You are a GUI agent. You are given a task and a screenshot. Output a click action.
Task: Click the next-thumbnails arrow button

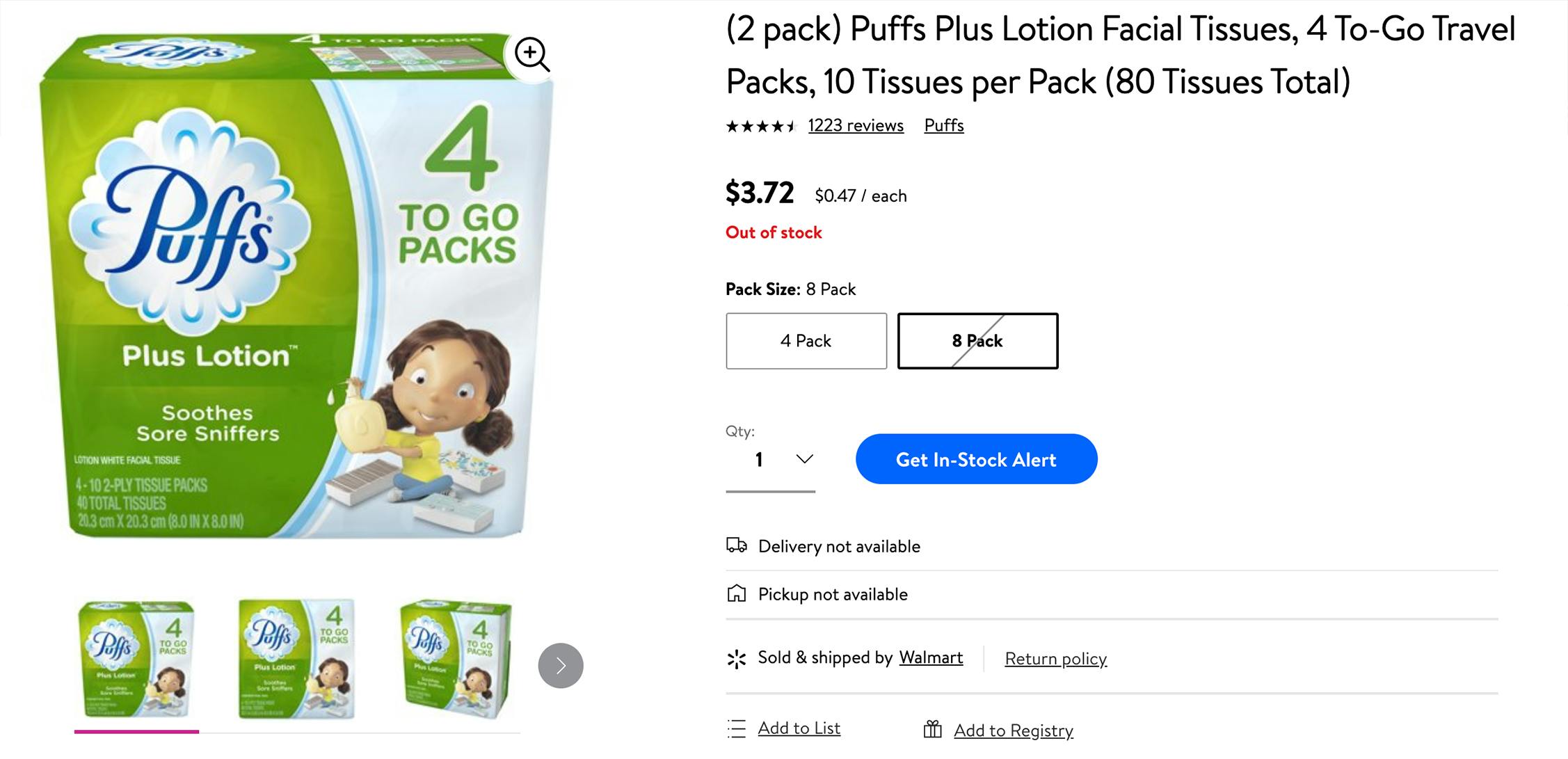[560, 666]
